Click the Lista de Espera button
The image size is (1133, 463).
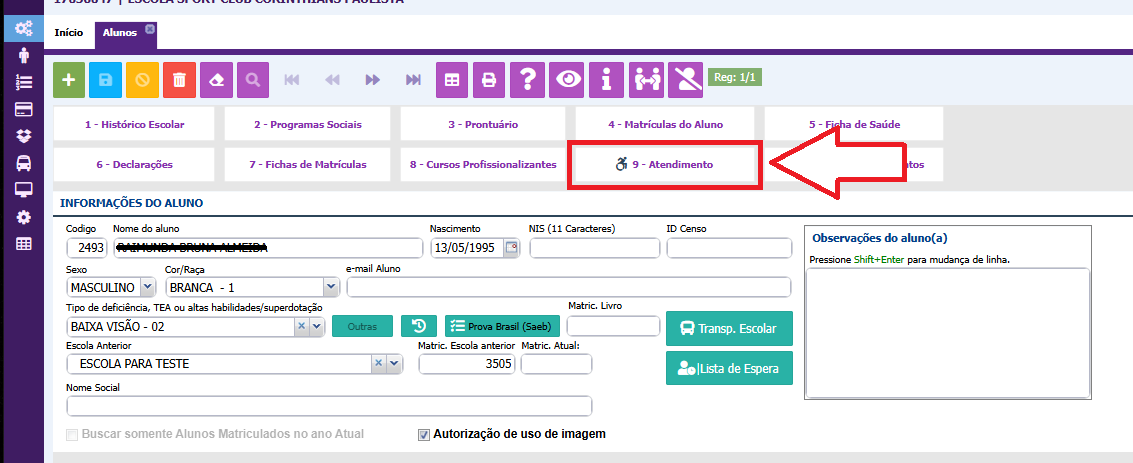(729, 368)
